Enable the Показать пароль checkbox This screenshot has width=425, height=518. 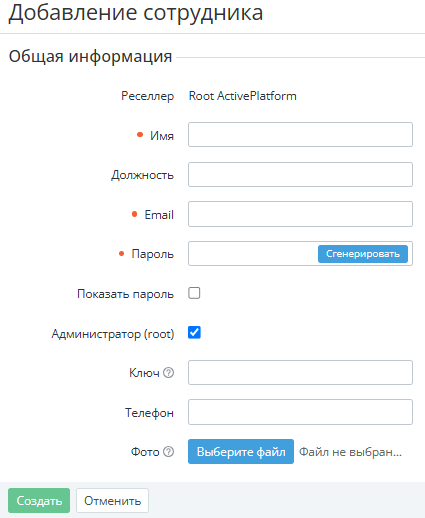[194, 293]
